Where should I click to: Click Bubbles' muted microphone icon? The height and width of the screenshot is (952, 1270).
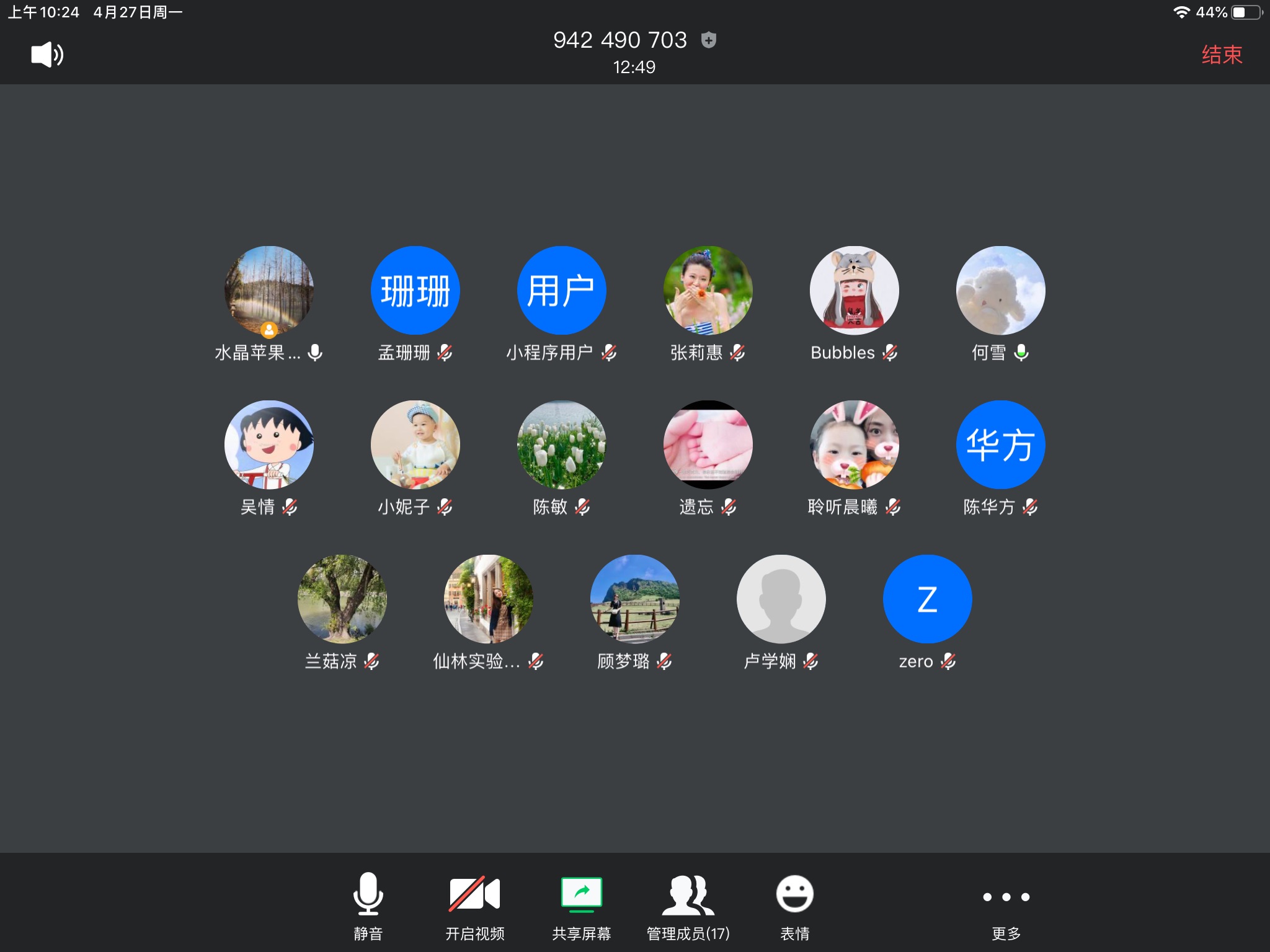coord(890,353)
